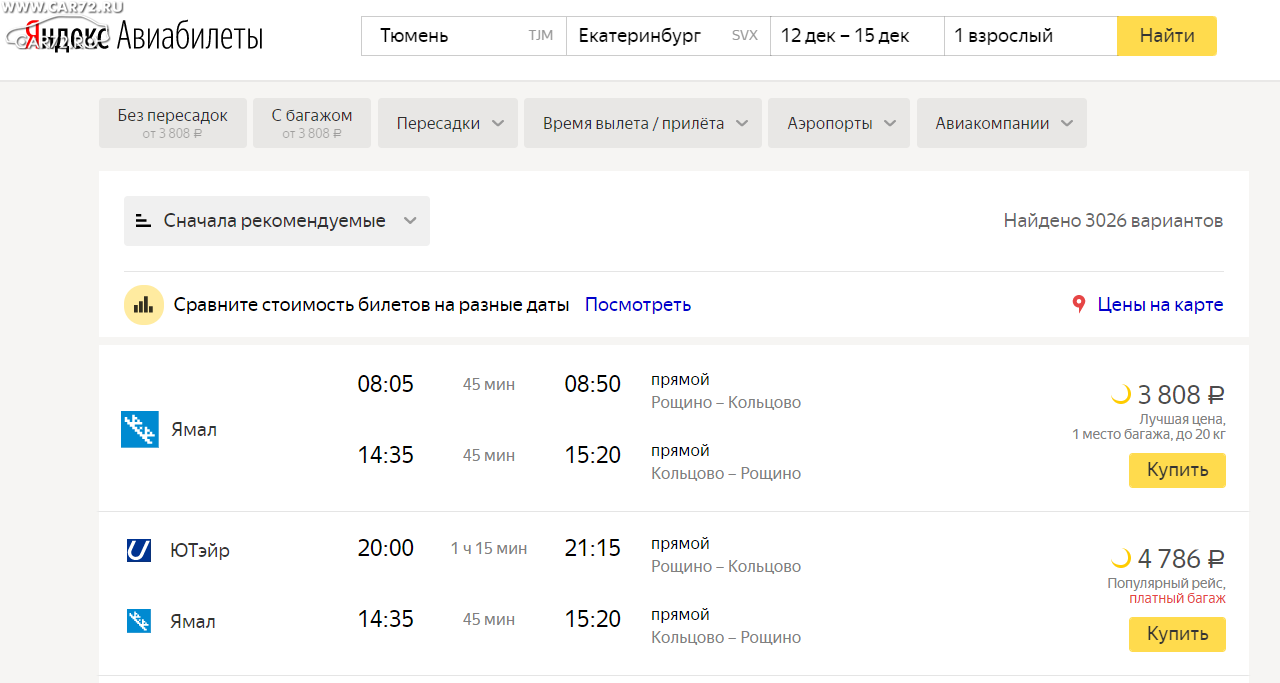Follow the Посмотреть link
The image size is (1280, 683).
tap(638, 305)
